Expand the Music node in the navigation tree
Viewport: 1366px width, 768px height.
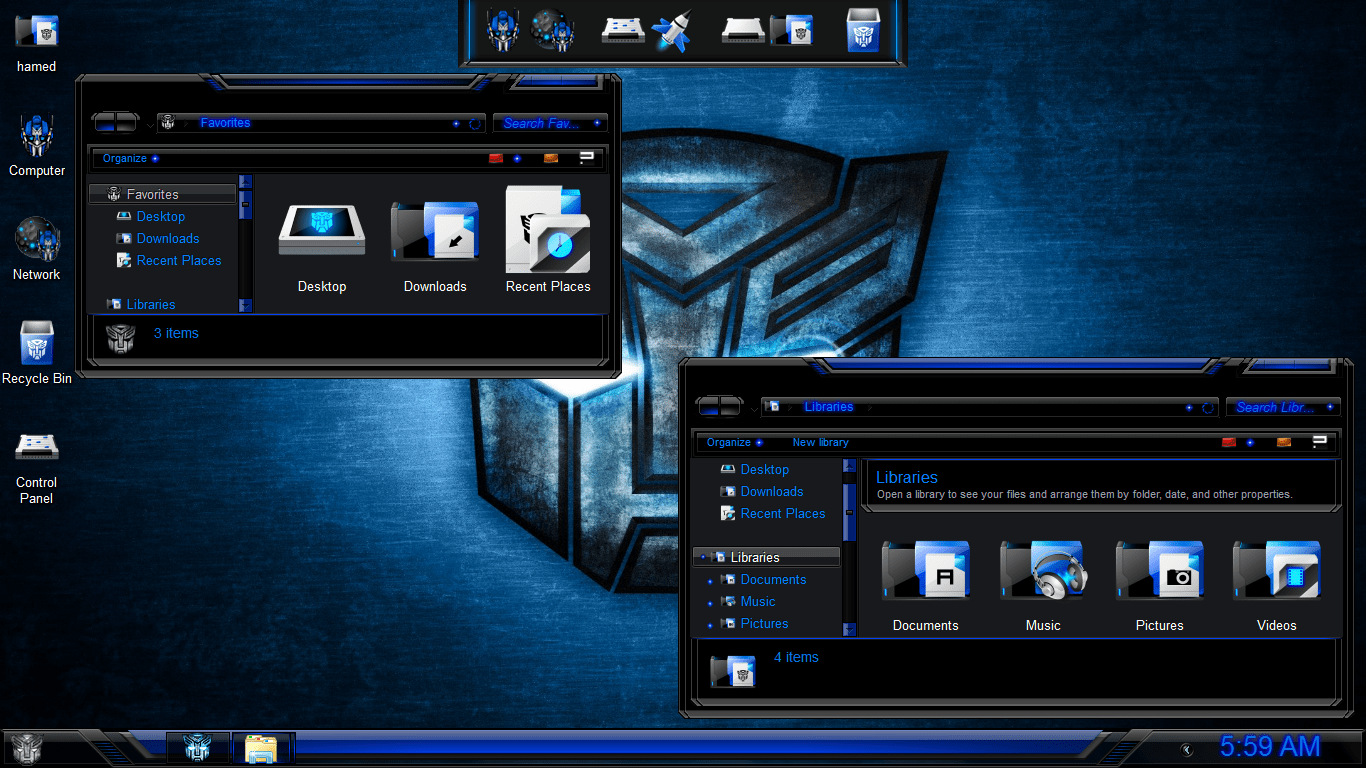pos(710,602)
